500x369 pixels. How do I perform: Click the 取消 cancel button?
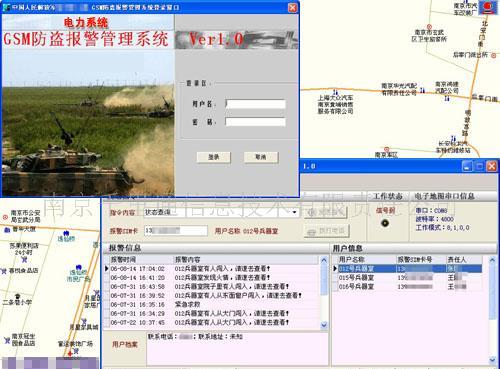pyautogui.click(x=261, y=157)
